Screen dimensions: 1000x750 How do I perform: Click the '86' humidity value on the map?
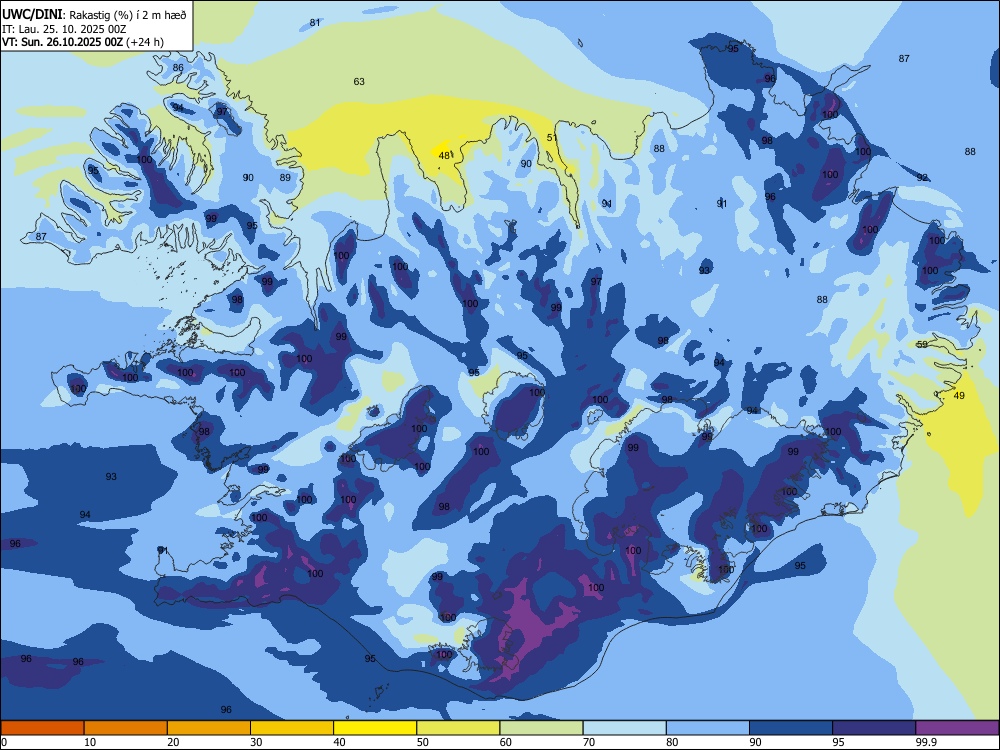178,68
